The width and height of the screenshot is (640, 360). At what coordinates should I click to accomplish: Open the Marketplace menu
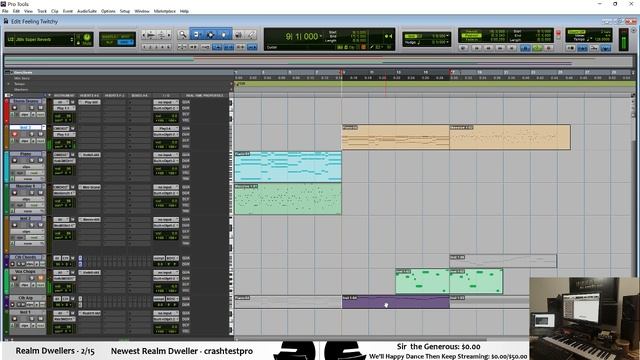click(164, 11)
